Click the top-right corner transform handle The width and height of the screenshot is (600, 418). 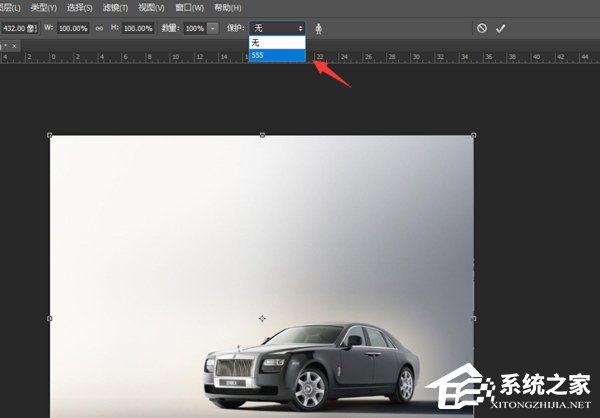tap(473, 135)
